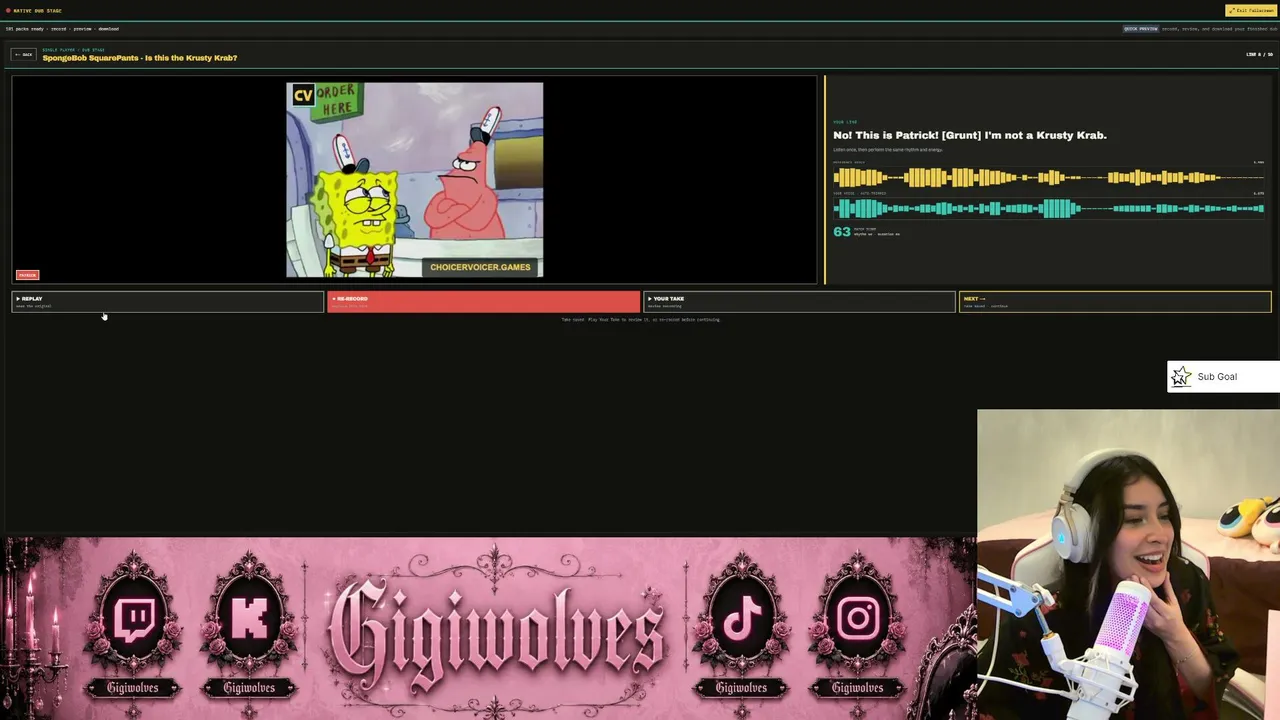Click the match score '63'
Viewport: 1280px width, 720px height.
click(x=842, y=232)
